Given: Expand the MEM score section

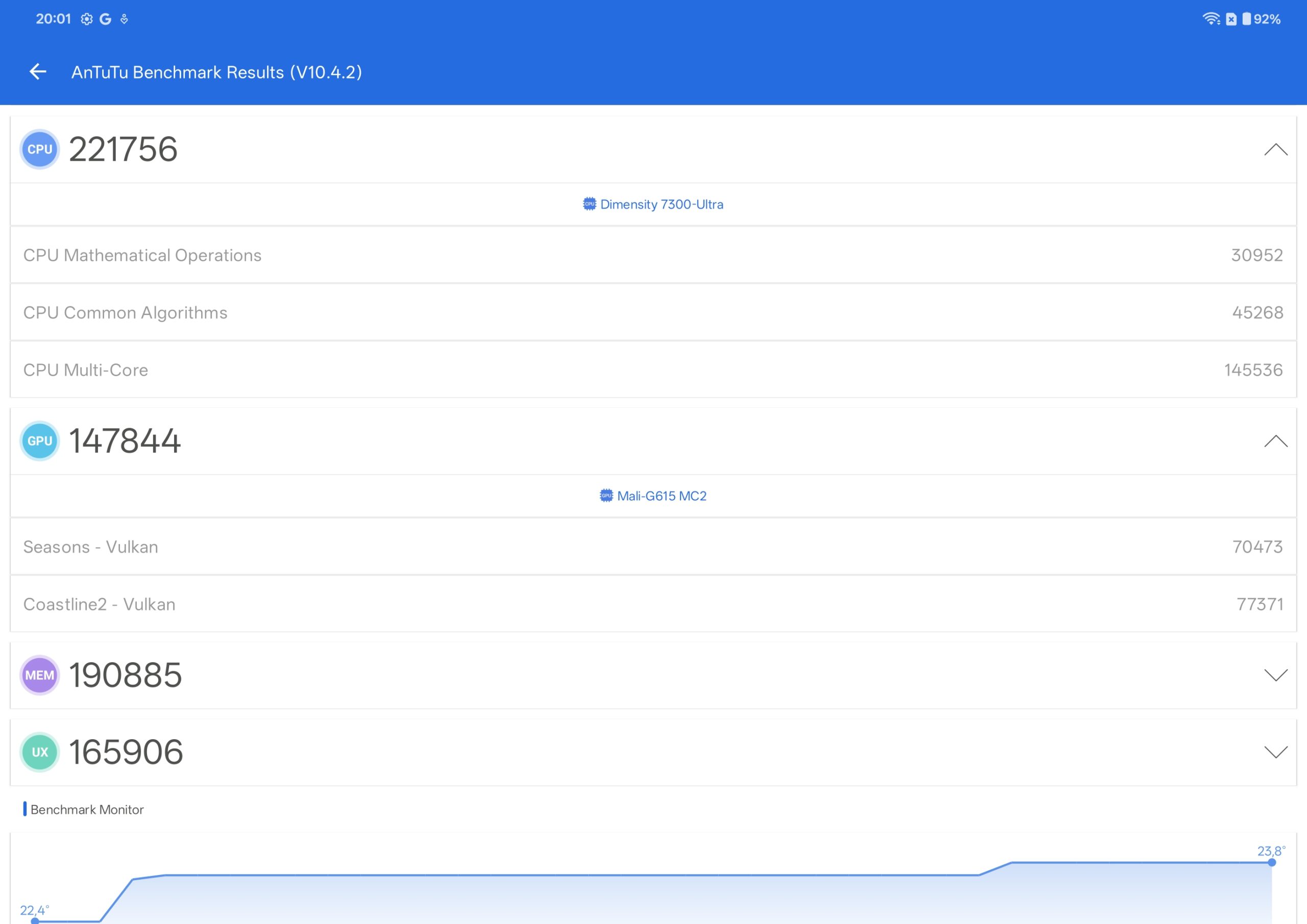Looking at the screenshot, I should (1275, 675).
